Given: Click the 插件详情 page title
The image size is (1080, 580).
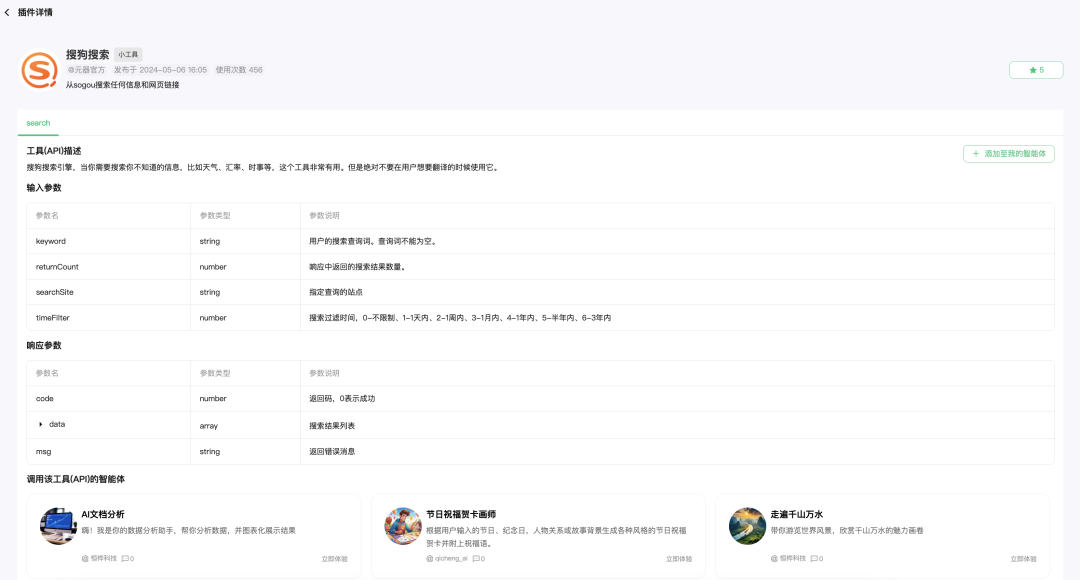Looking at the screenshot, I should [x=35, y=12].
